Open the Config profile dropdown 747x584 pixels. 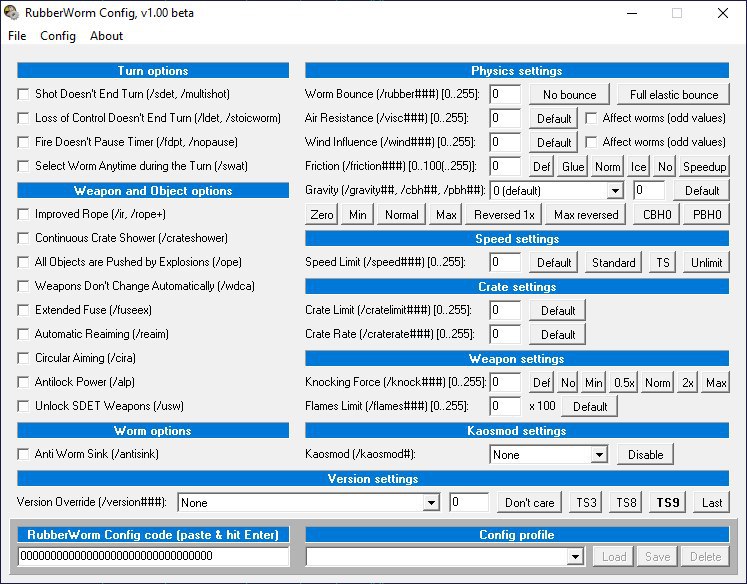pos(575,556)
